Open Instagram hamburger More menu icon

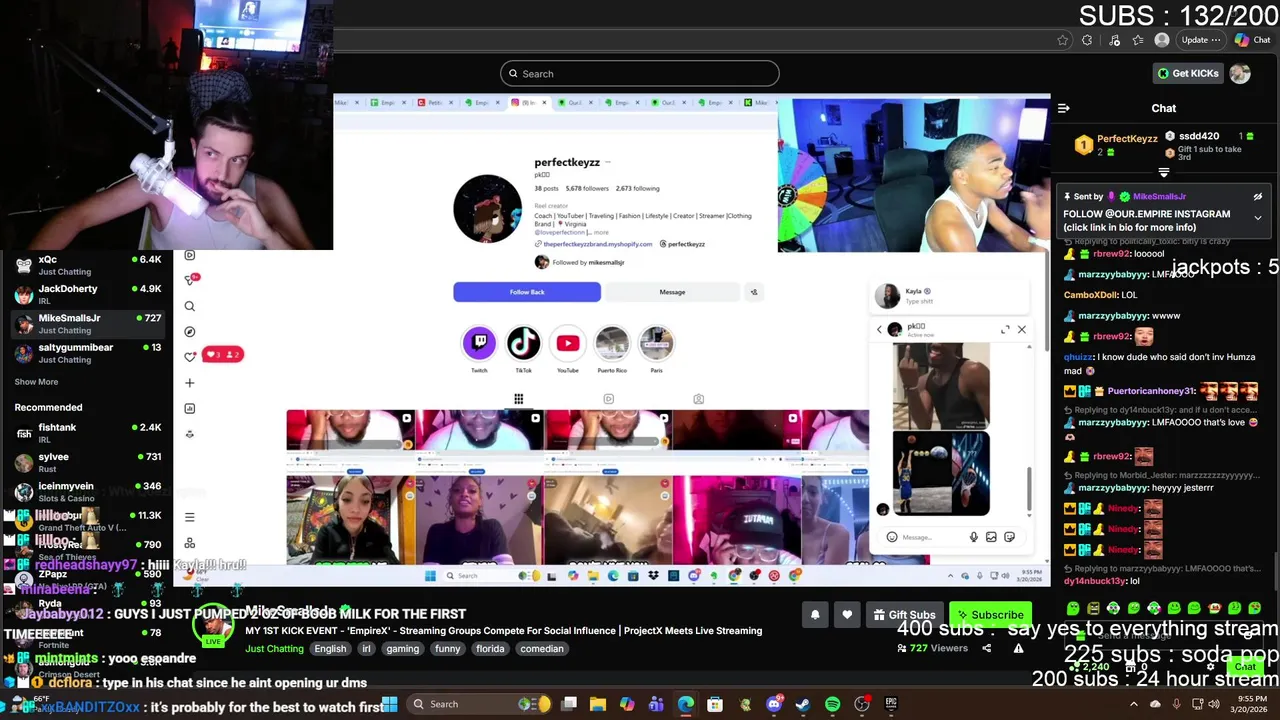tap(189, 517)
